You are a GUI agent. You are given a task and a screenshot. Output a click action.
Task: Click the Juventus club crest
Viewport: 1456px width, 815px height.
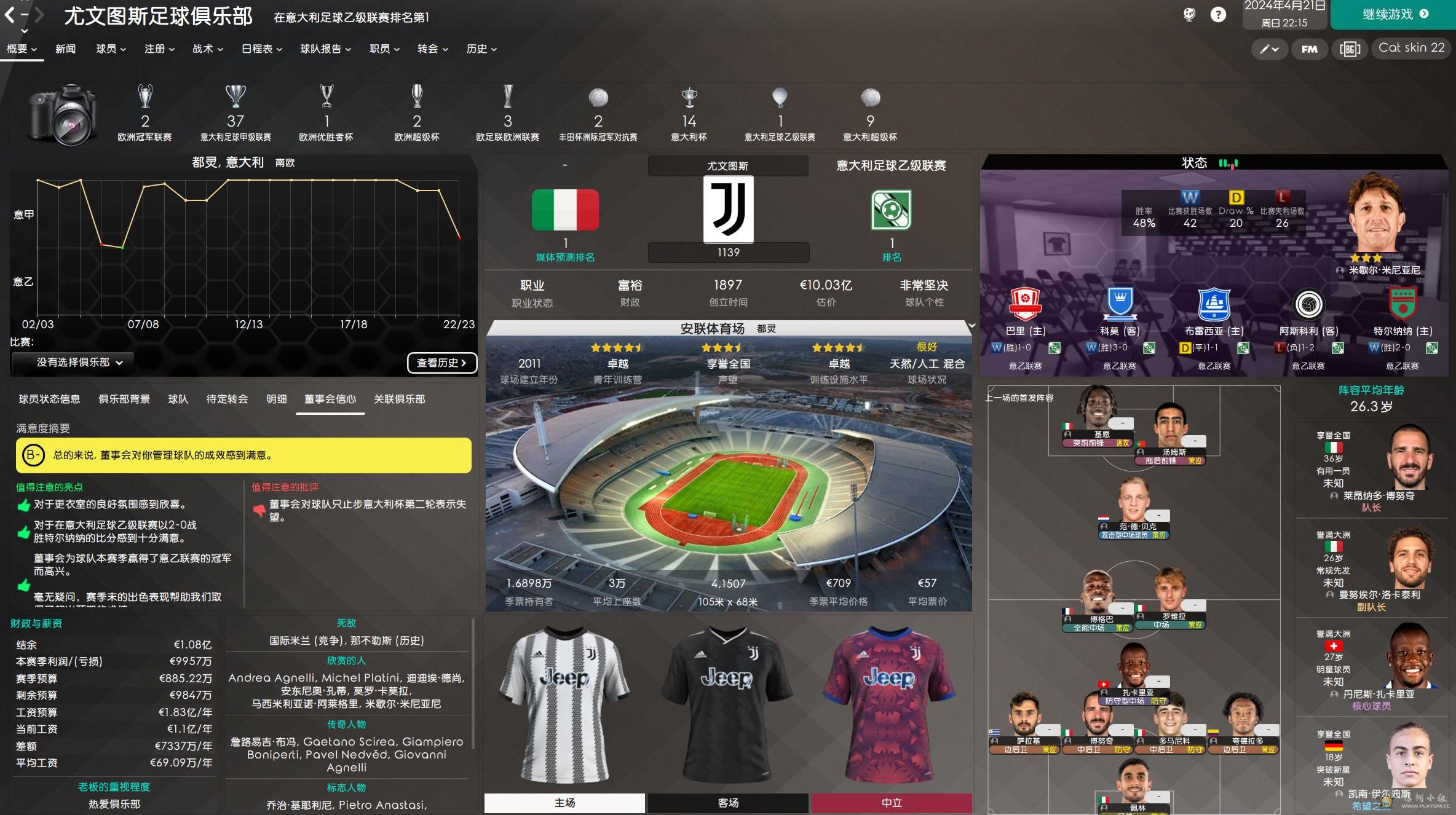click(x=728, y=210)
